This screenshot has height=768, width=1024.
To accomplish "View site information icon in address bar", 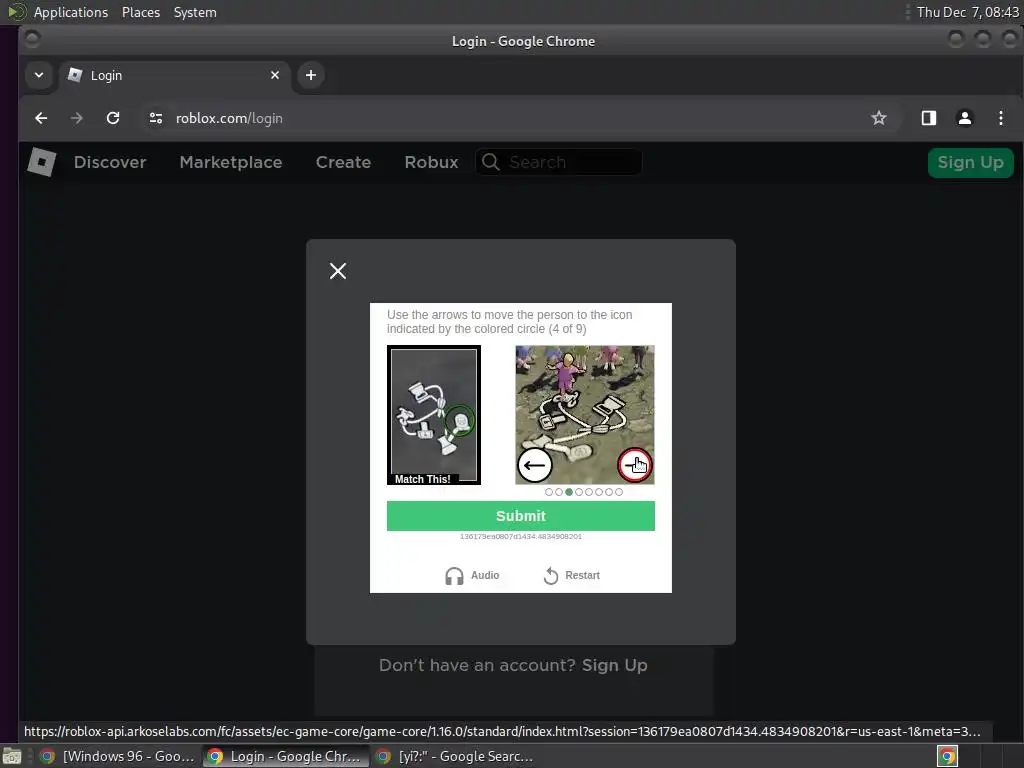I will [x=155, y=118].
